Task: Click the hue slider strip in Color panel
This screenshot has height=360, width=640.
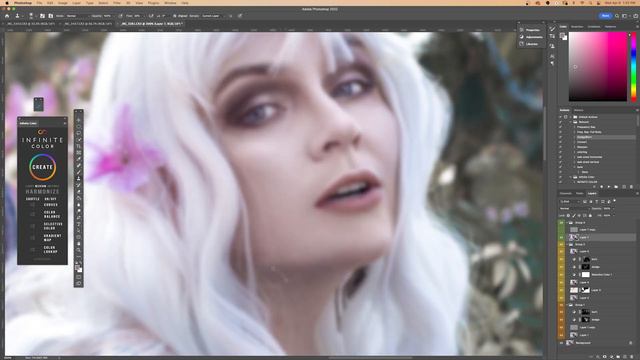Action: click(633, 67)
